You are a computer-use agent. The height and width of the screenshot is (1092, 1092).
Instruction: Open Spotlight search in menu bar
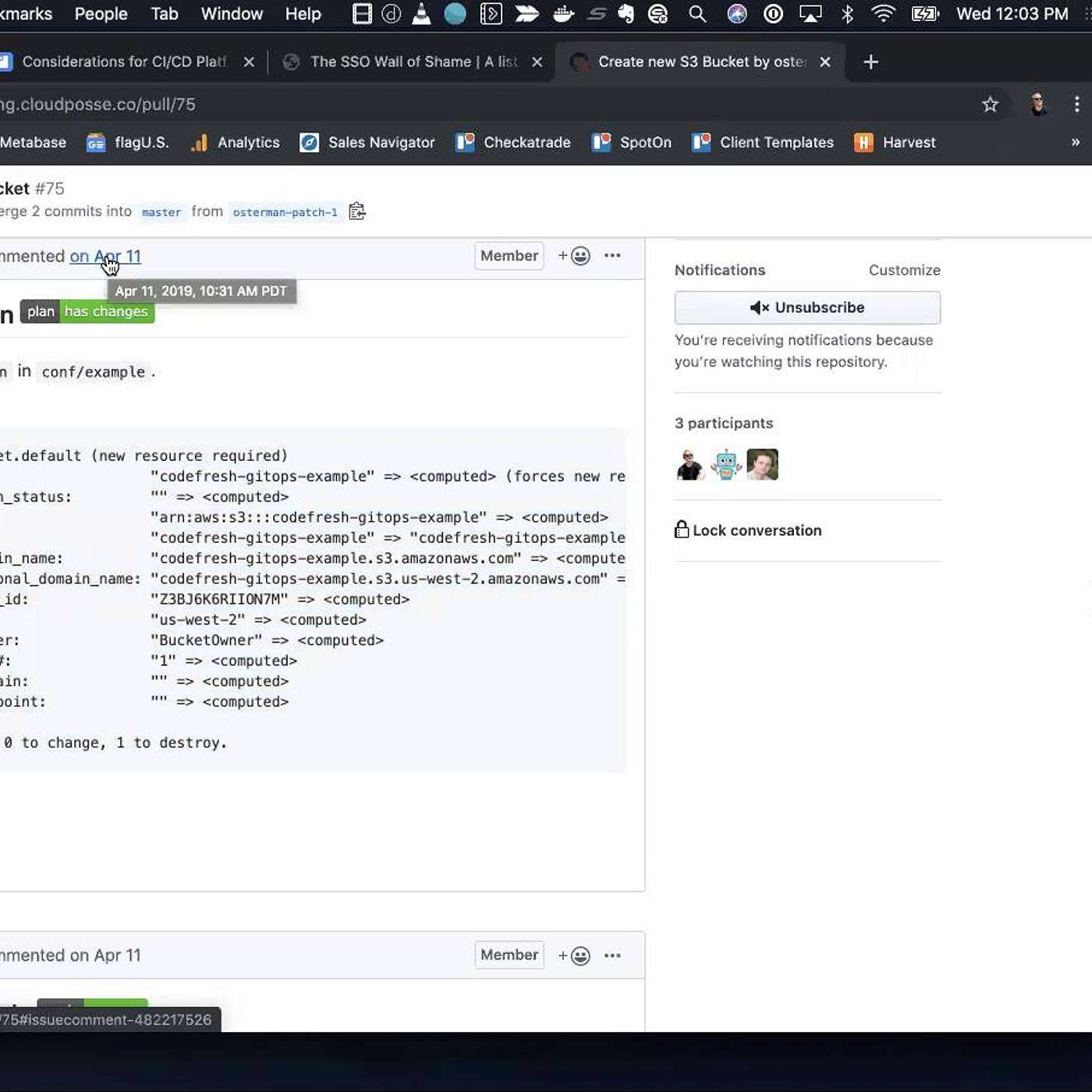(697, 14)
